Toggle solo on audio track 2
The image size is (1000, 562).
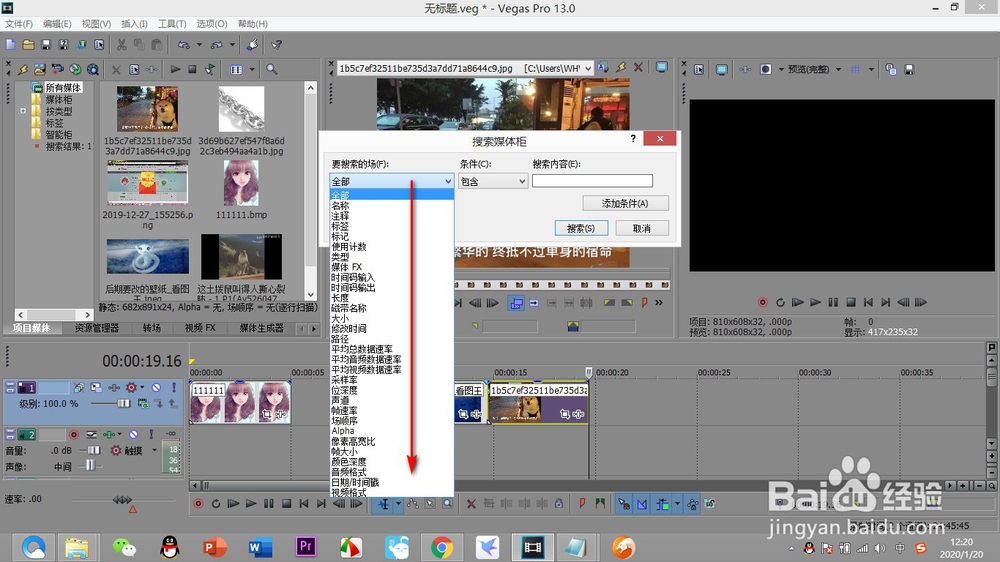tap(151, 434)
